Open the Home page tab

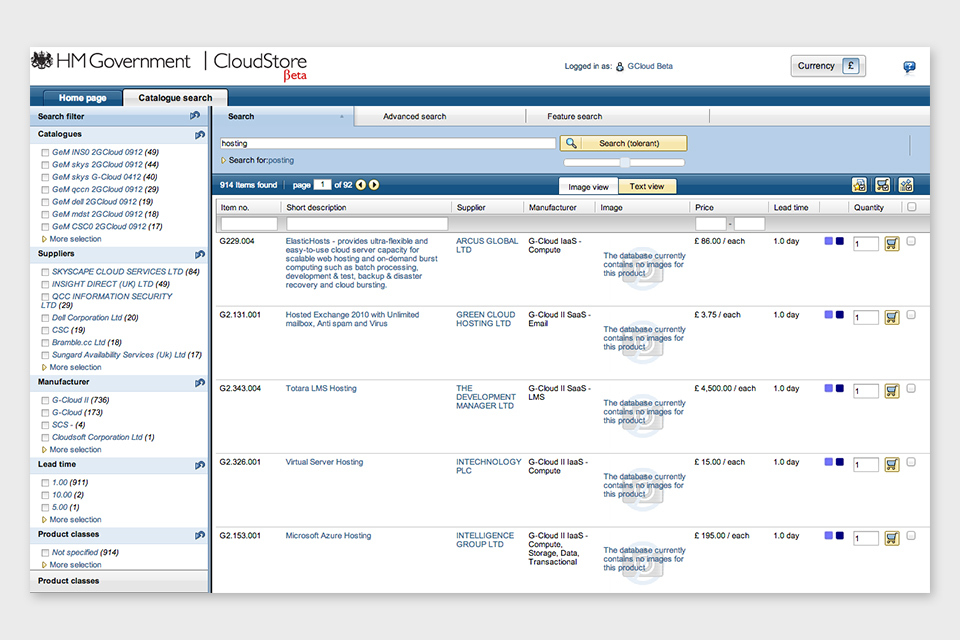click(x=82, y=98)
